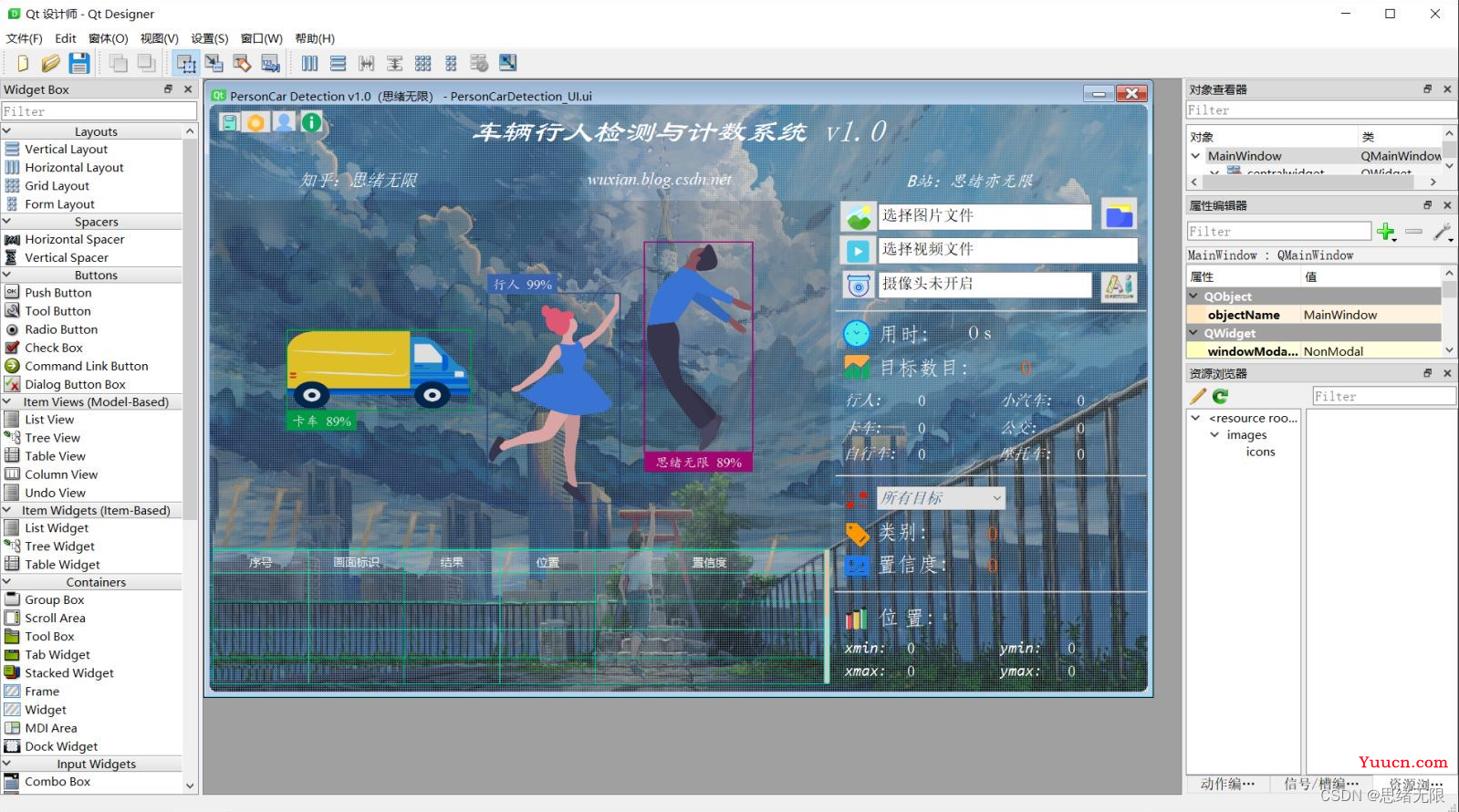
Task: Click the AI model icon button
Action: (1119, 286)
